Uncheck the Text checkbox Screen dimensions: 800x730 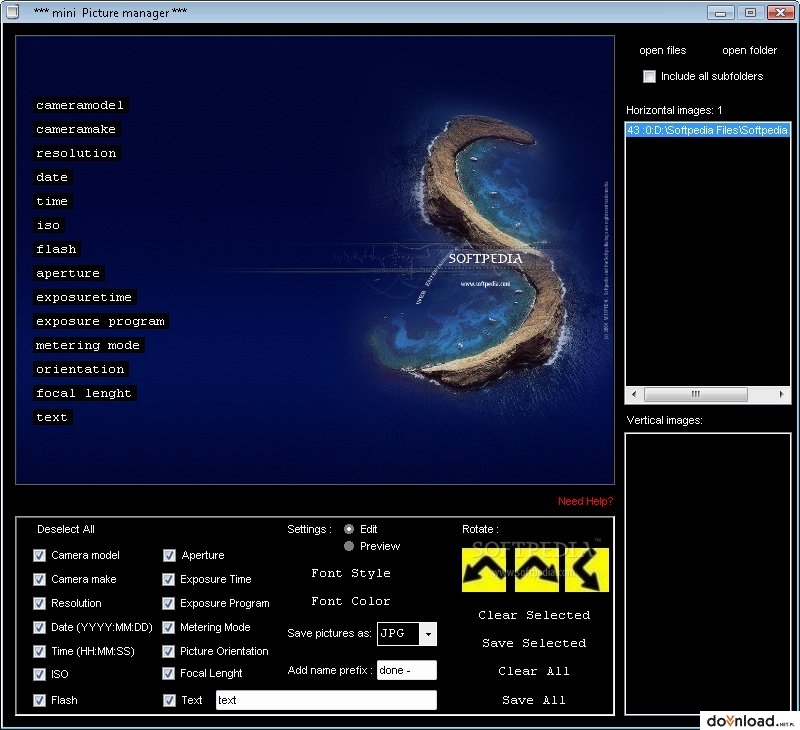click(x=169, y=700)
